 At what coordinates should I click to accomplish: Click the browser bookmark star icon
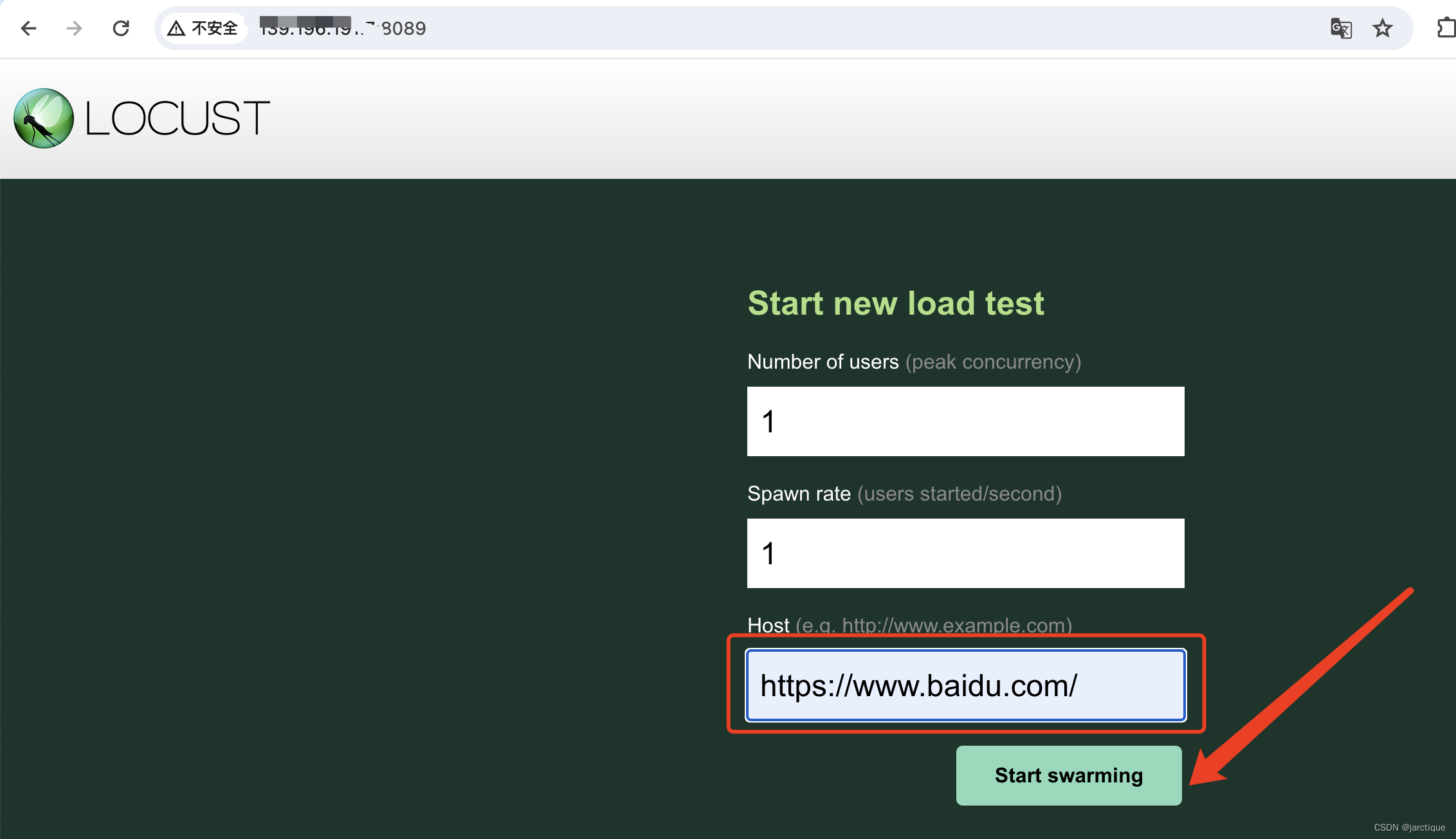(x=1384, y=27)
